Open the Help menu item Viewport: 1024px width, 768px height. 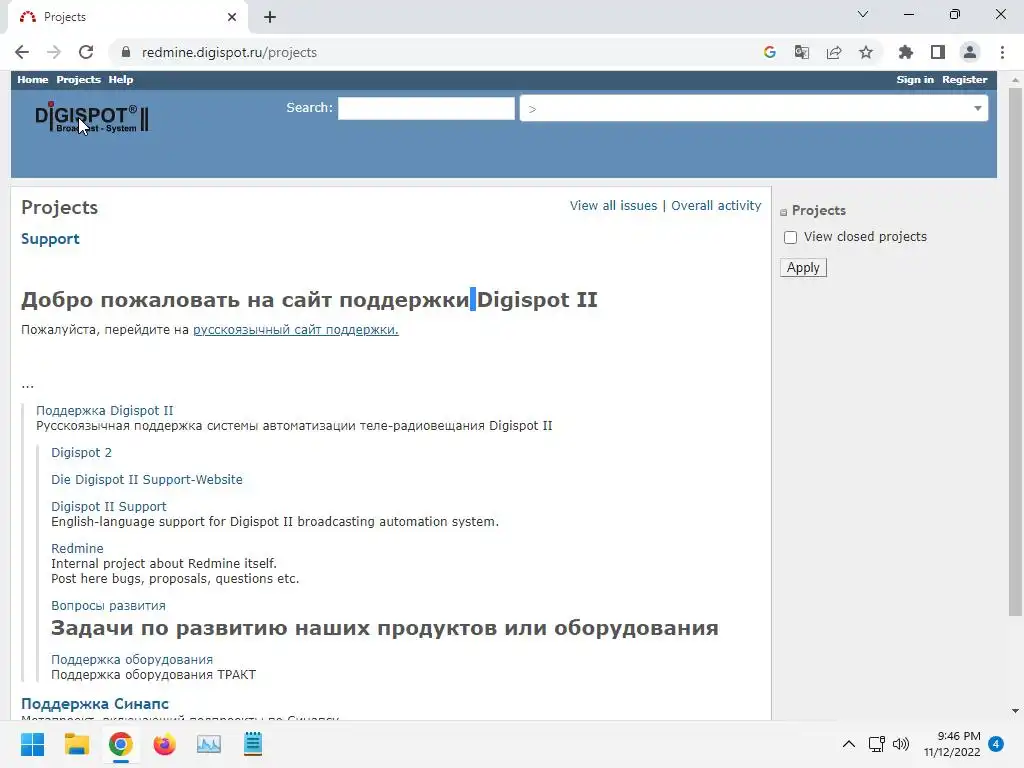(121, 80)
